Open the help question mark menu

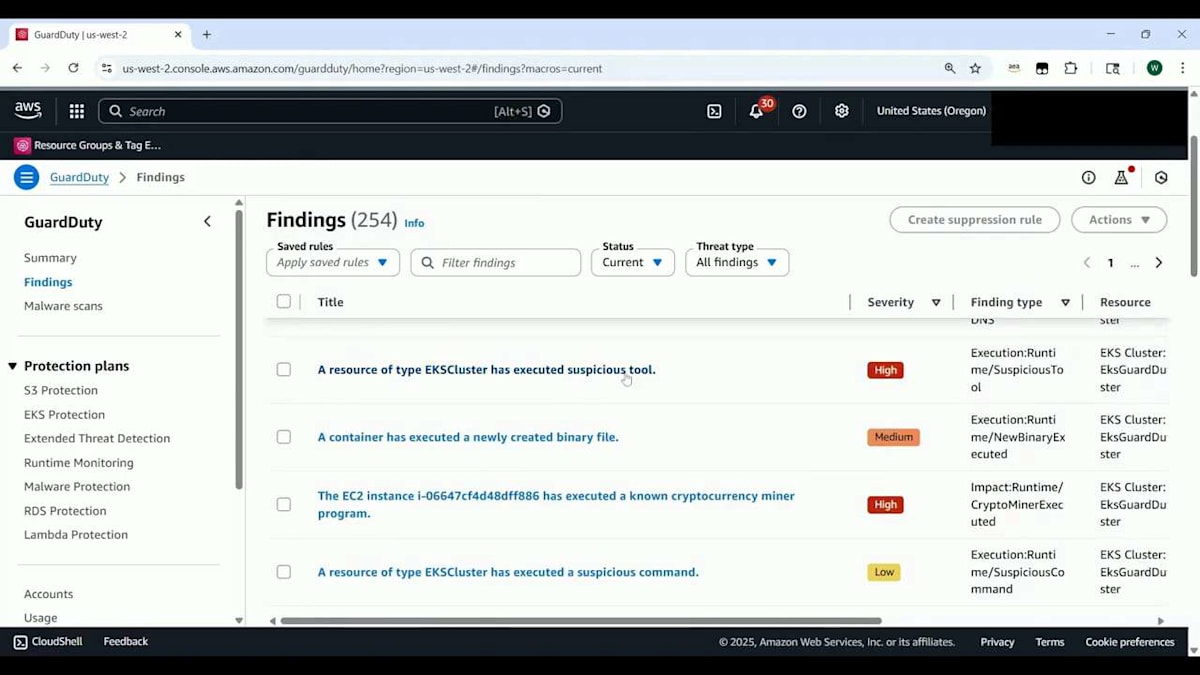tap(799, 111)
